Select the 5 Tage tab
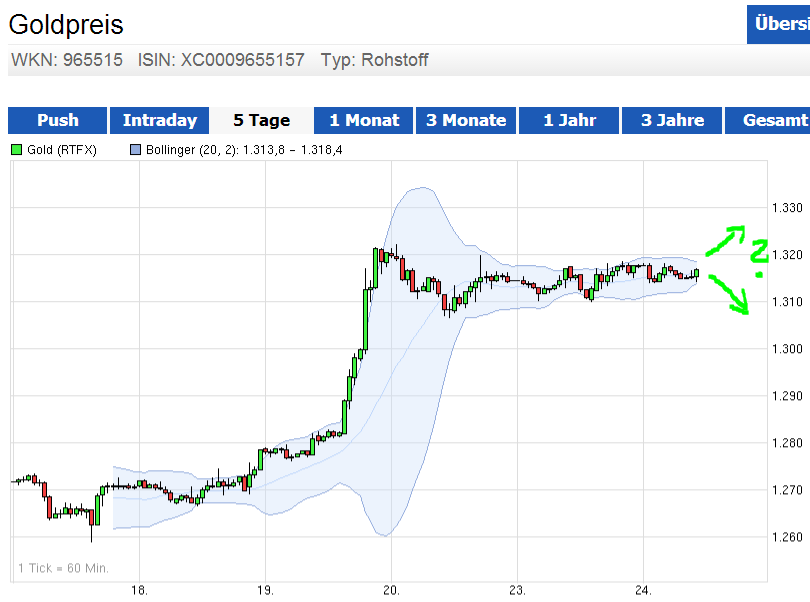Screen dimensions: 810x602 (261, 120)
